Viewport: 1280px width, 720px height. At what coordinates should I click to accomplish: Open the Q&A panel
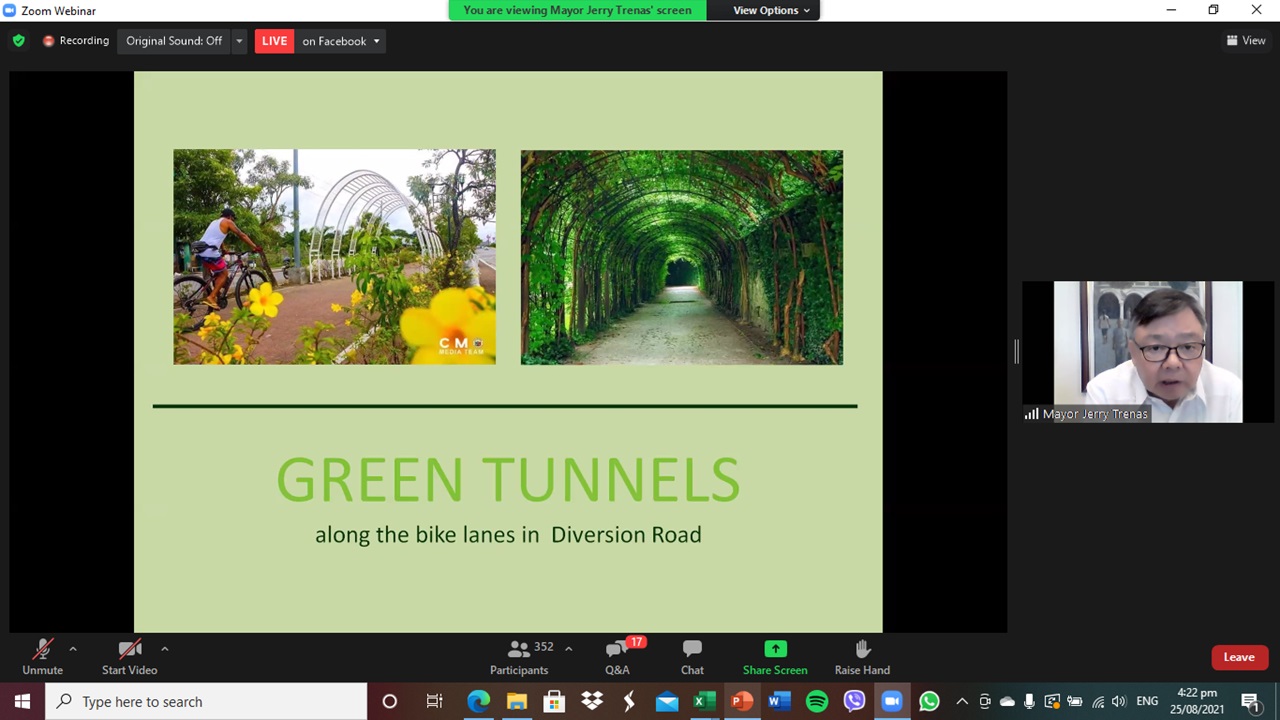tap(617, 657)
